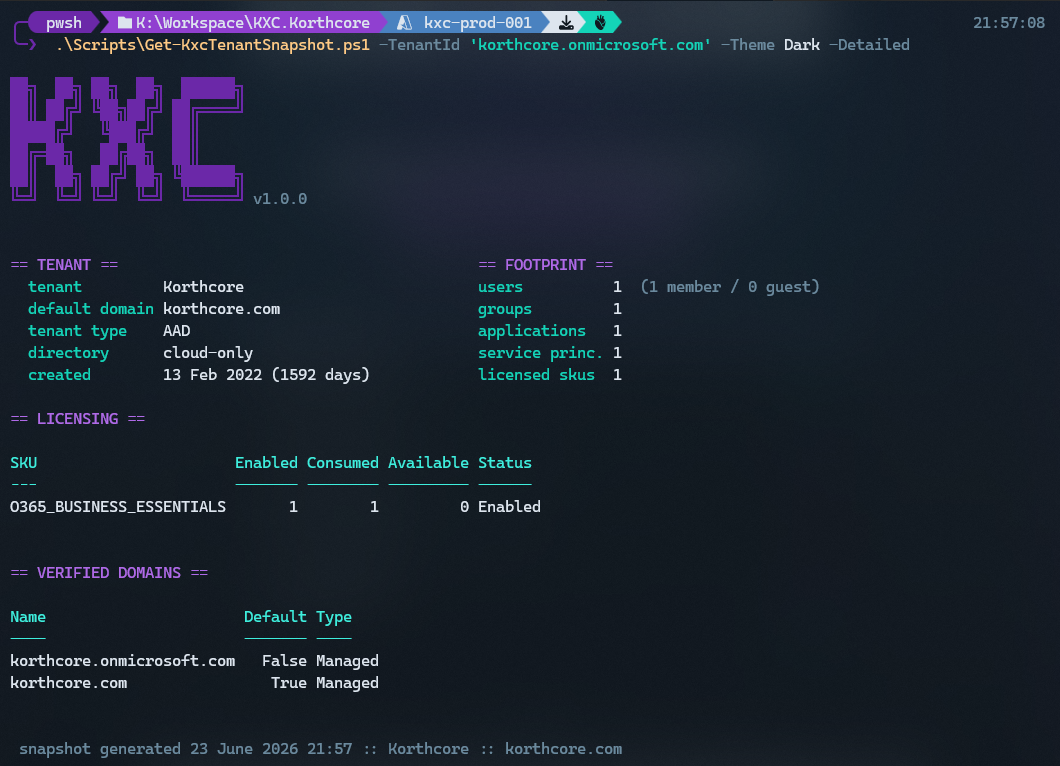Click the timestamp 21:57:08
Viewport: 1060px width, 766px height.
(x=1009, y=23)
